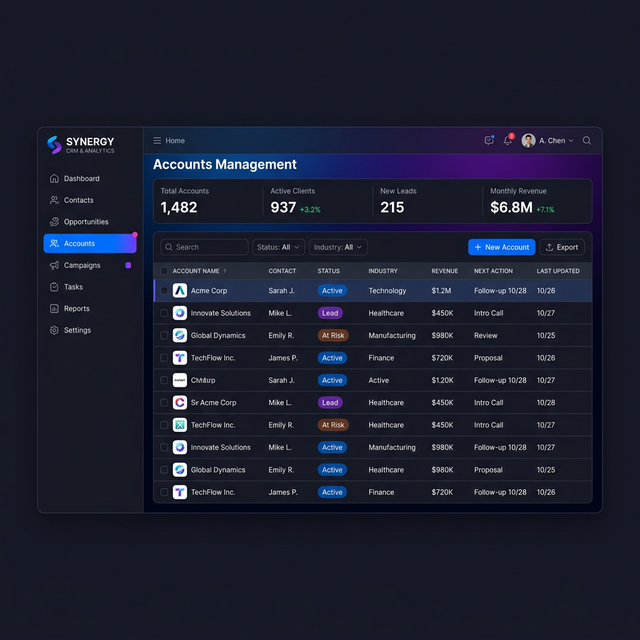This screenshot has height=640, width=640.
Task: Click the $1.2M revenue cell
Action: coord(441,291)
